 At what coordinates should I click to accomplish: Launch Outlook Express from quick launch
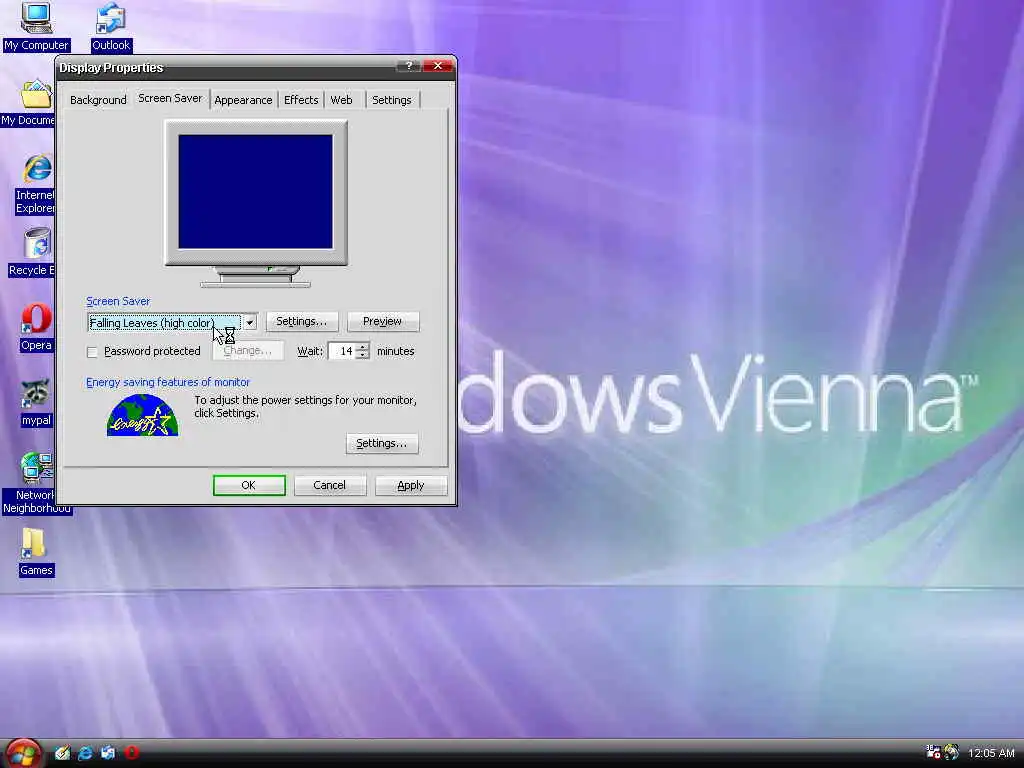(x=108, y=753)
